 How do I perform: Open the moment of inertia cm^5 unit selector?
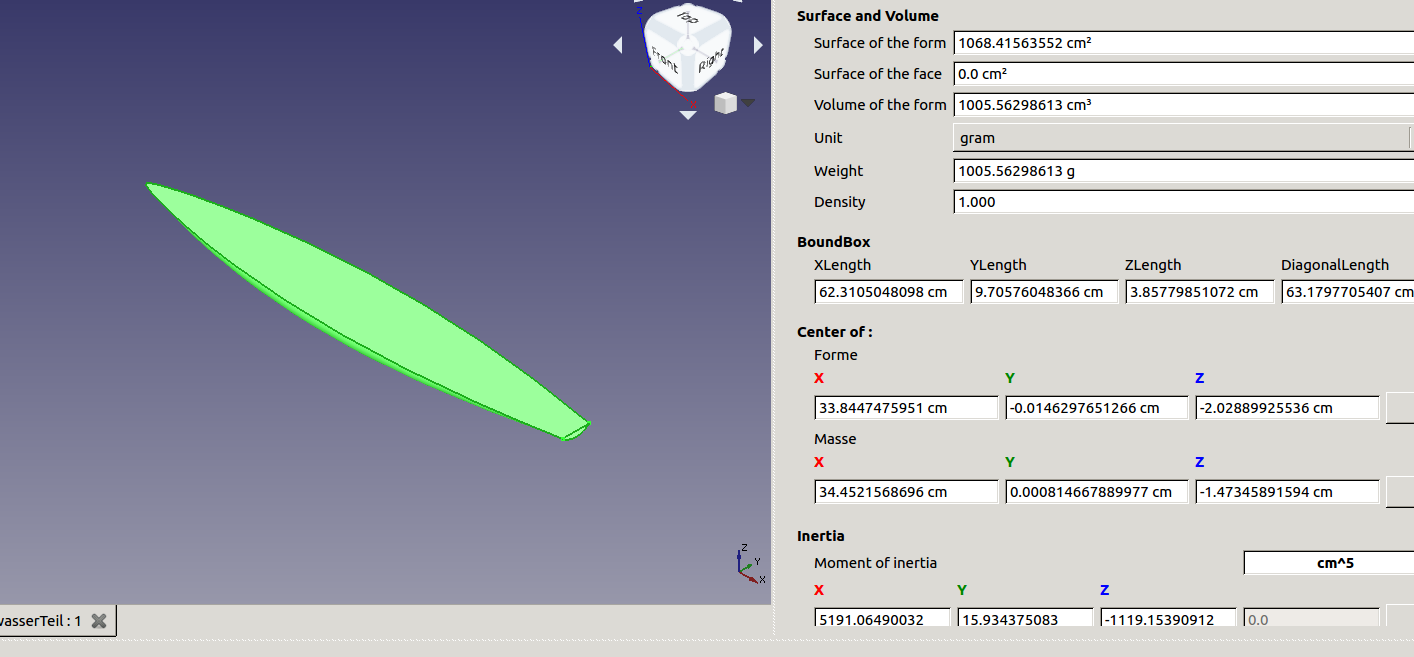(1328, 563)
